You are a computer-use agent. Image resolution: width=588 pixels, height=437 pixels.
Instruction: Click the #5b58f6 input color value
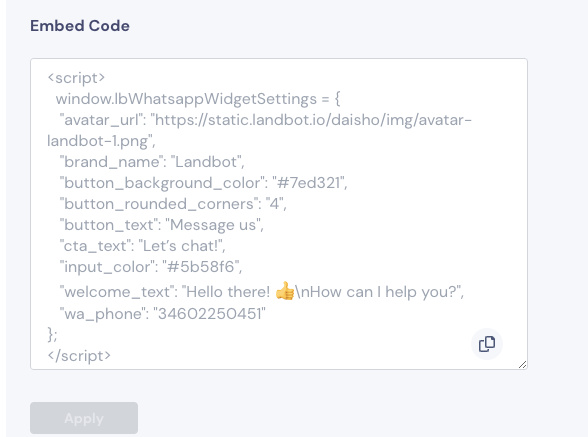click(x=201, y=267)
